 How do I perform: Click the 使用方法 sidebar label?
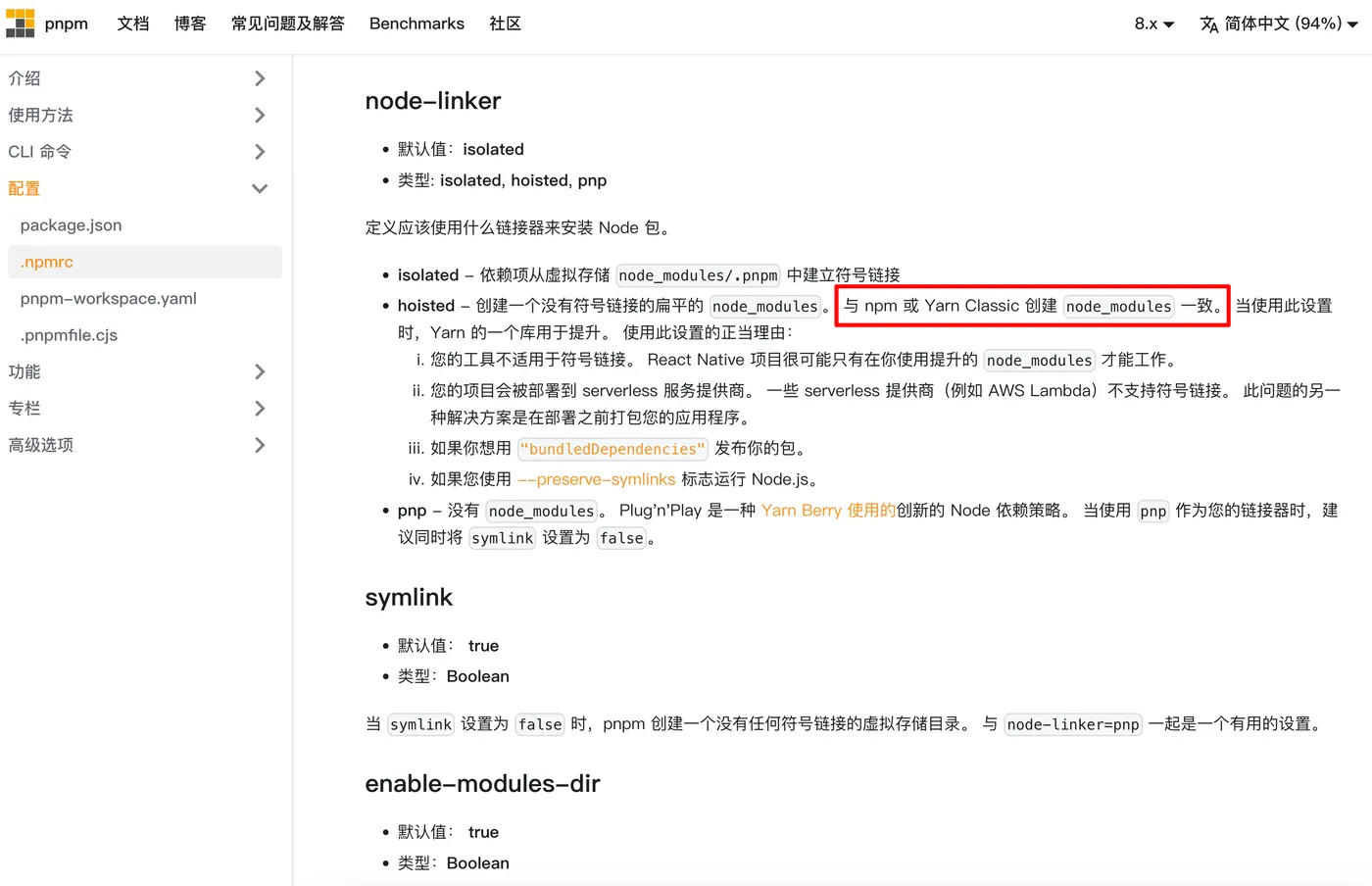(x=41, y=115)
